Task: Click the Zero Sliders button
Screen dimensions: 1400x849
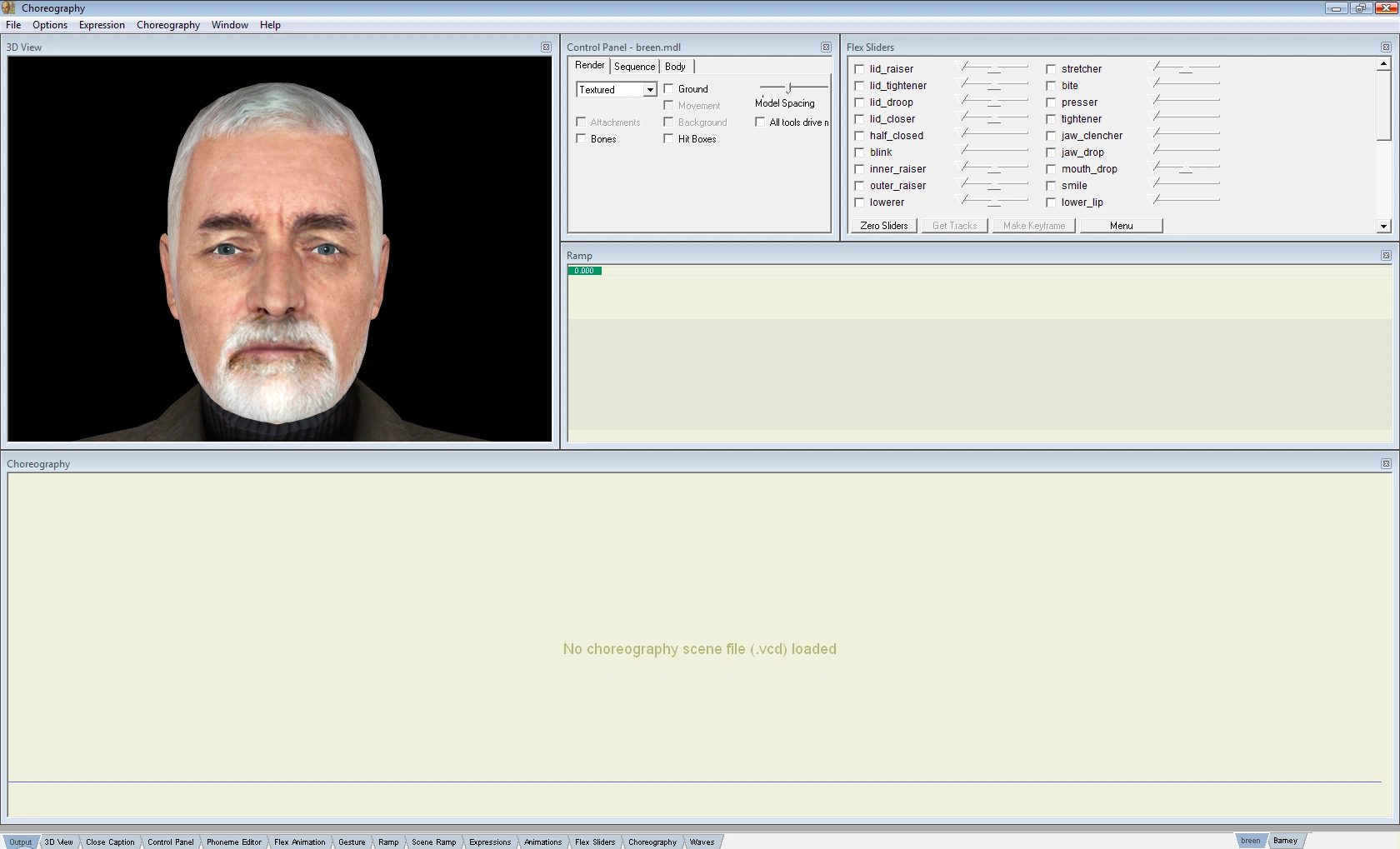Action: pos(882,225)
